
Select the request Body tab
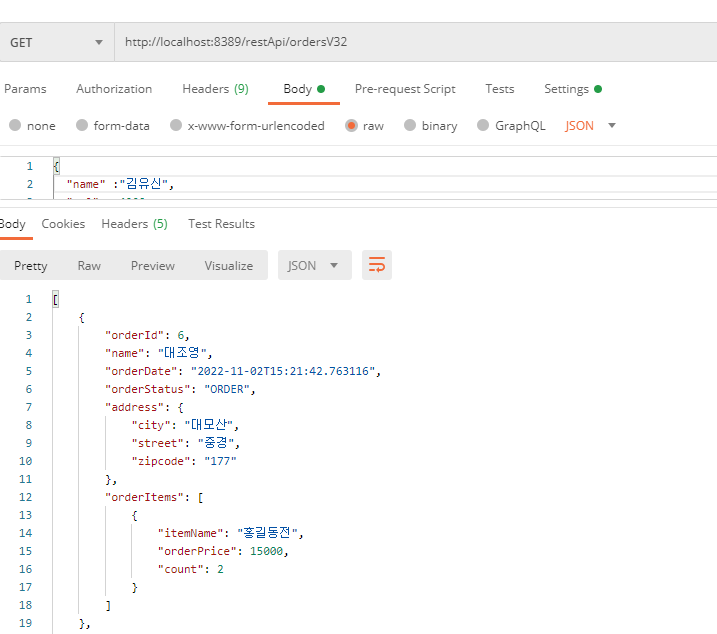tap(304, 89)
